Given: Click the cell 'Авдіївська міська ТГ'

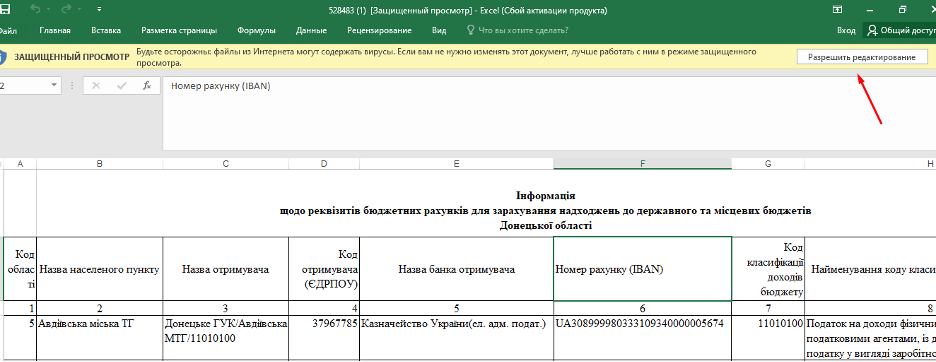Looking at the screenshot, I should (99, 338).
